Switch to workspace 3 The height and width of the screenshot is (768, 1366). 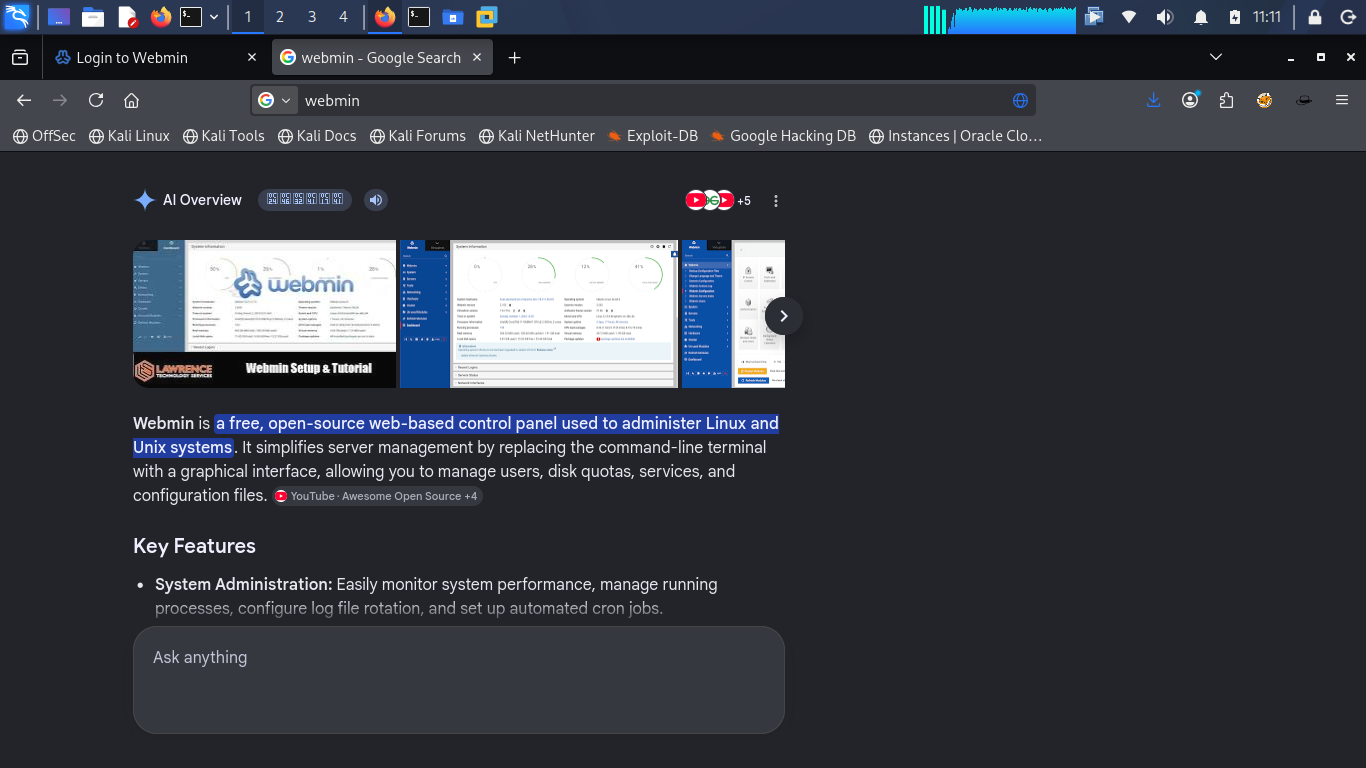pos(312,17)
